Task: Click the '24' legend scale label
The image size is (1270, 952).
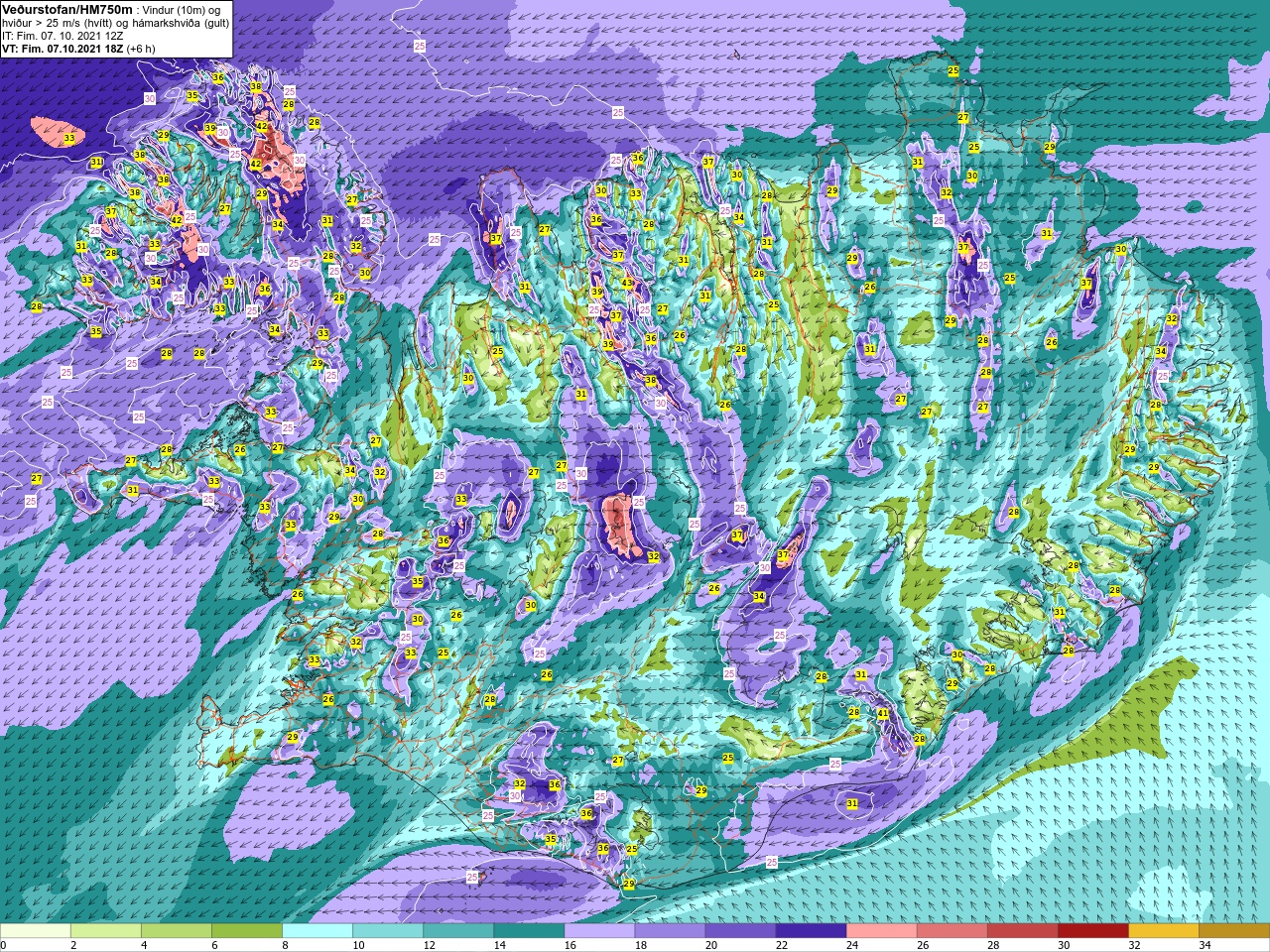Action: tap(850, 945)
